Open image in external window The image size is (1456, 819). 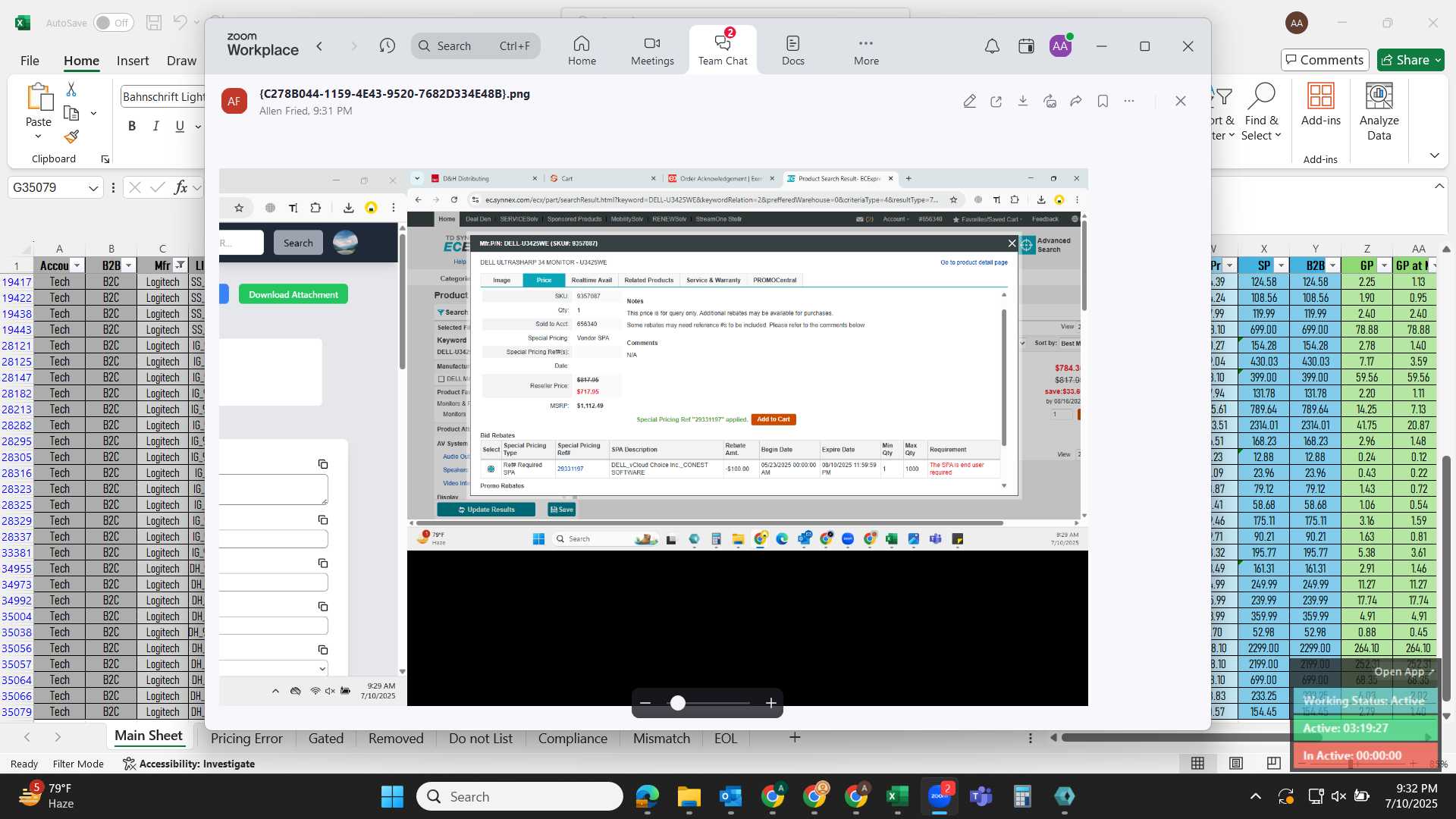[x=996, y=101]
